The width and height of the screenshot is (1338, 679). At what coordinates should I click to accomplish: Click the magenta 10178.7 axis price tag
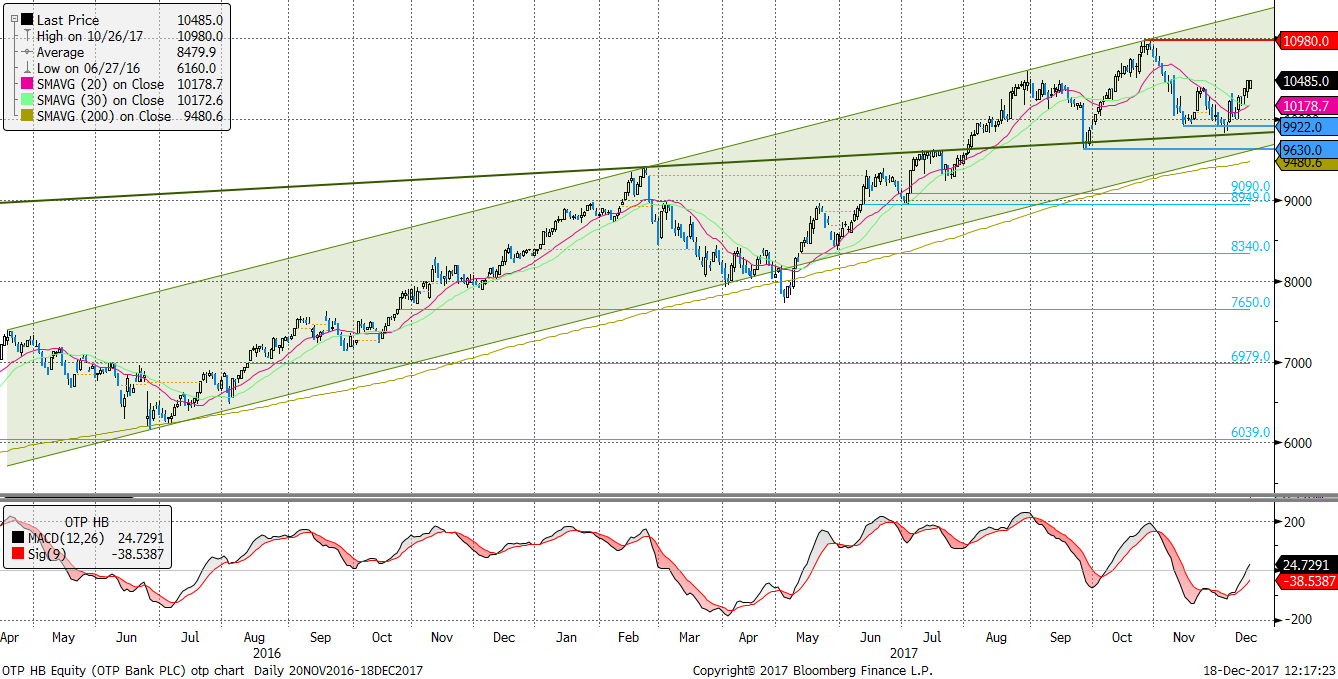pos(1306,106)
